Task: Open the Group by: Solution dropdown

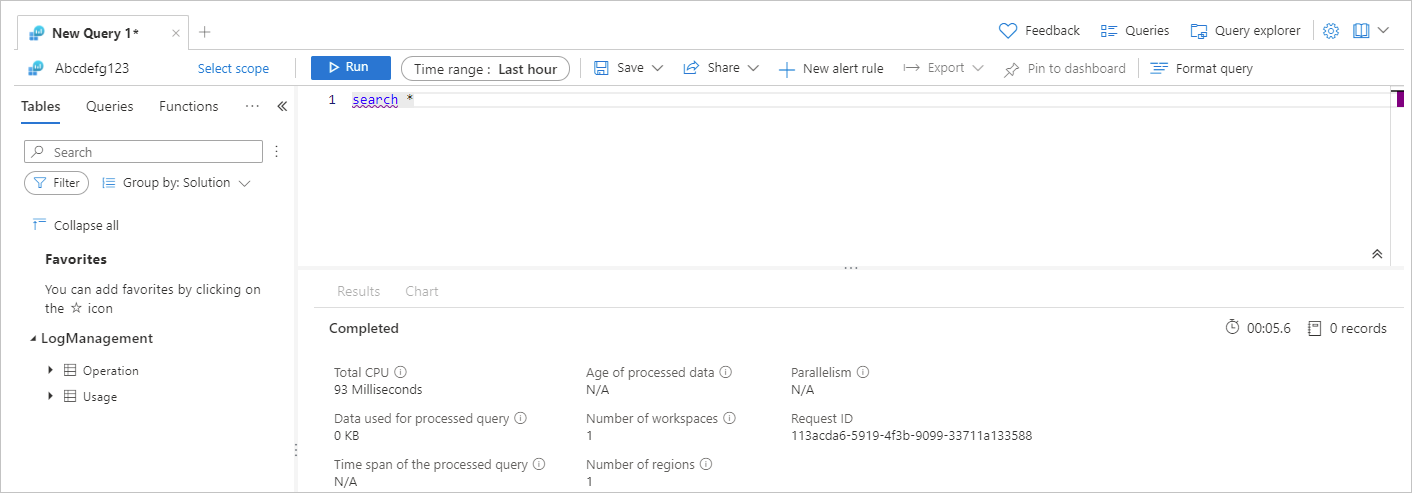Action: tap(176, 183)
